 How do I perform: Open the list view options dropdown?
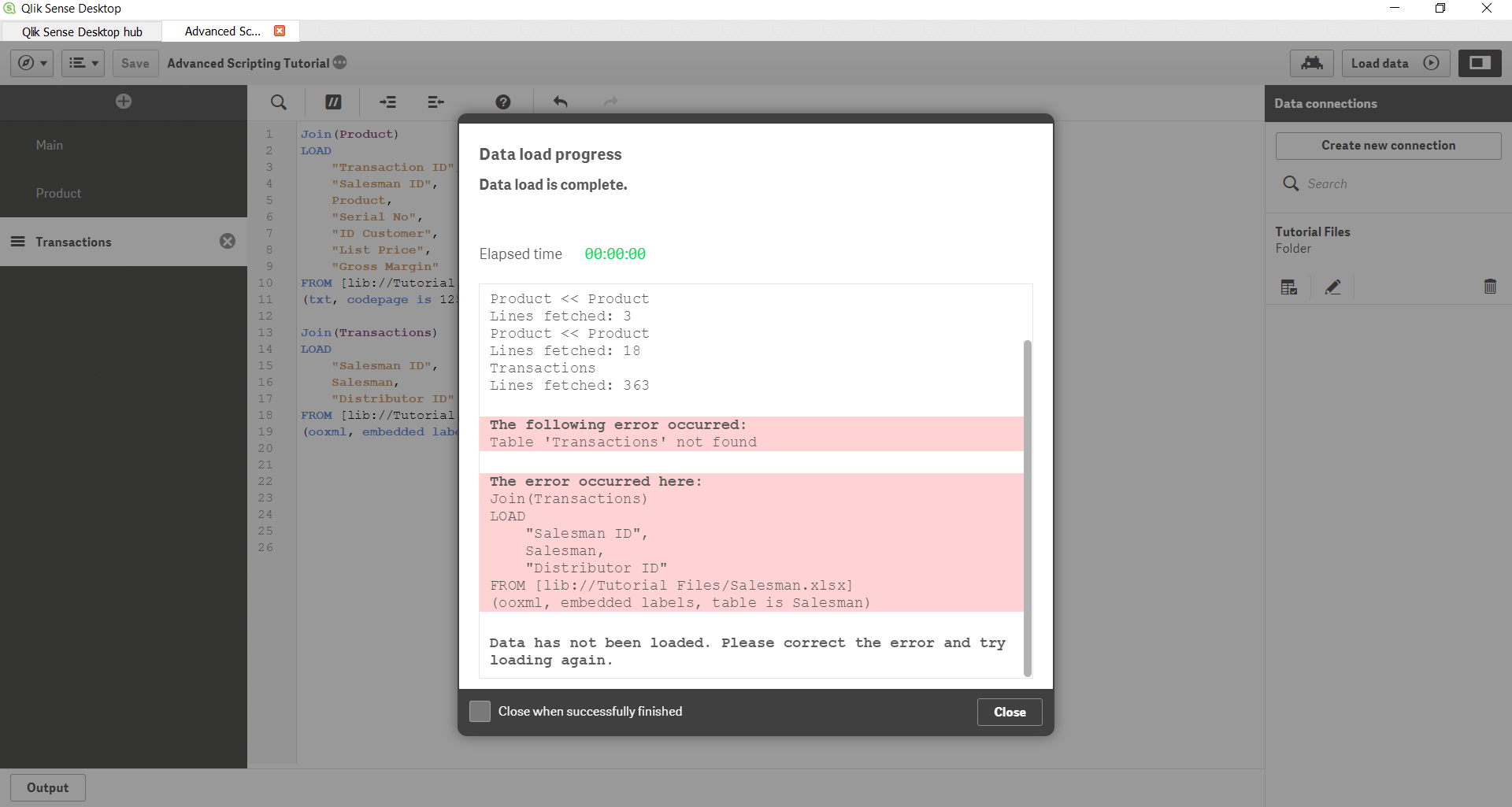pyautogui.click(x=83, y=63)
